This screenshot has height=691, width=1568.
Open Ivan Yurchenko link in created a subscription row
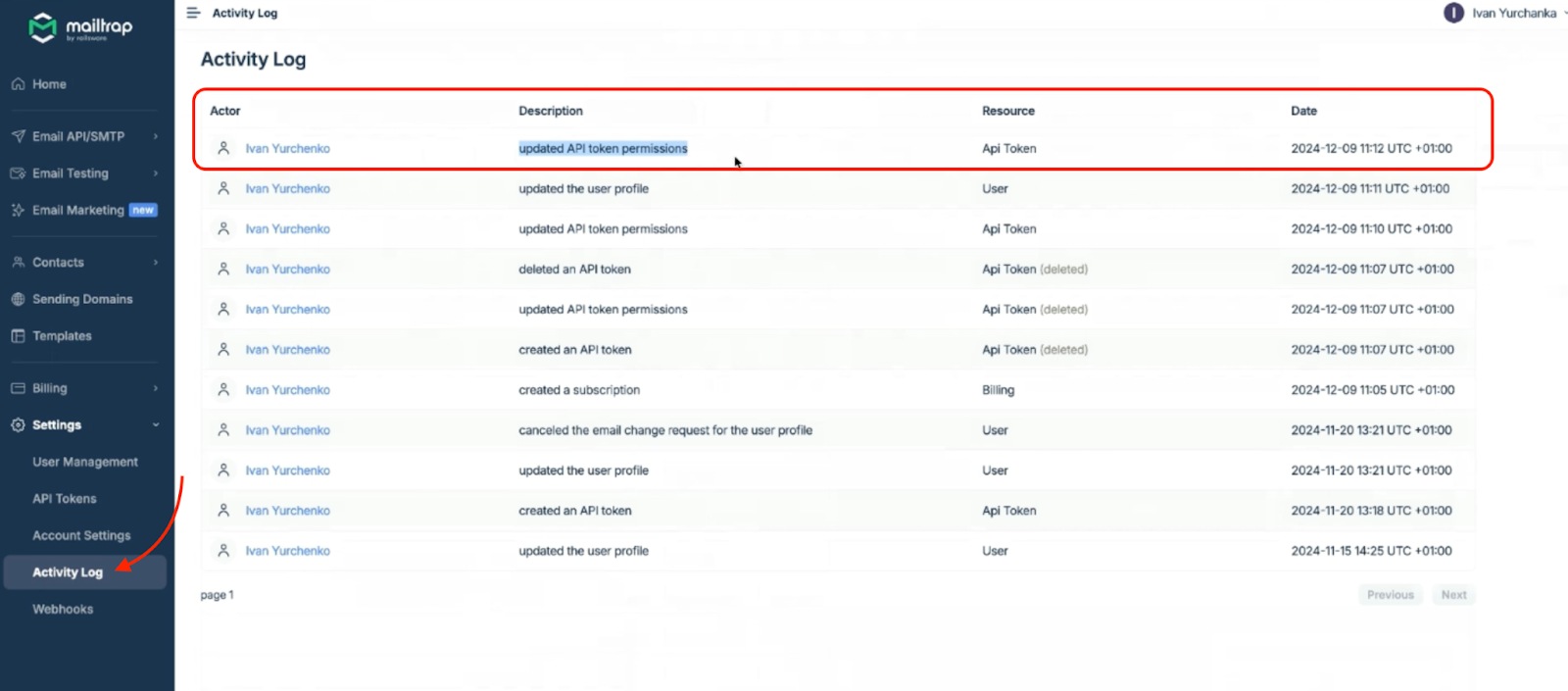click(287, 390)
